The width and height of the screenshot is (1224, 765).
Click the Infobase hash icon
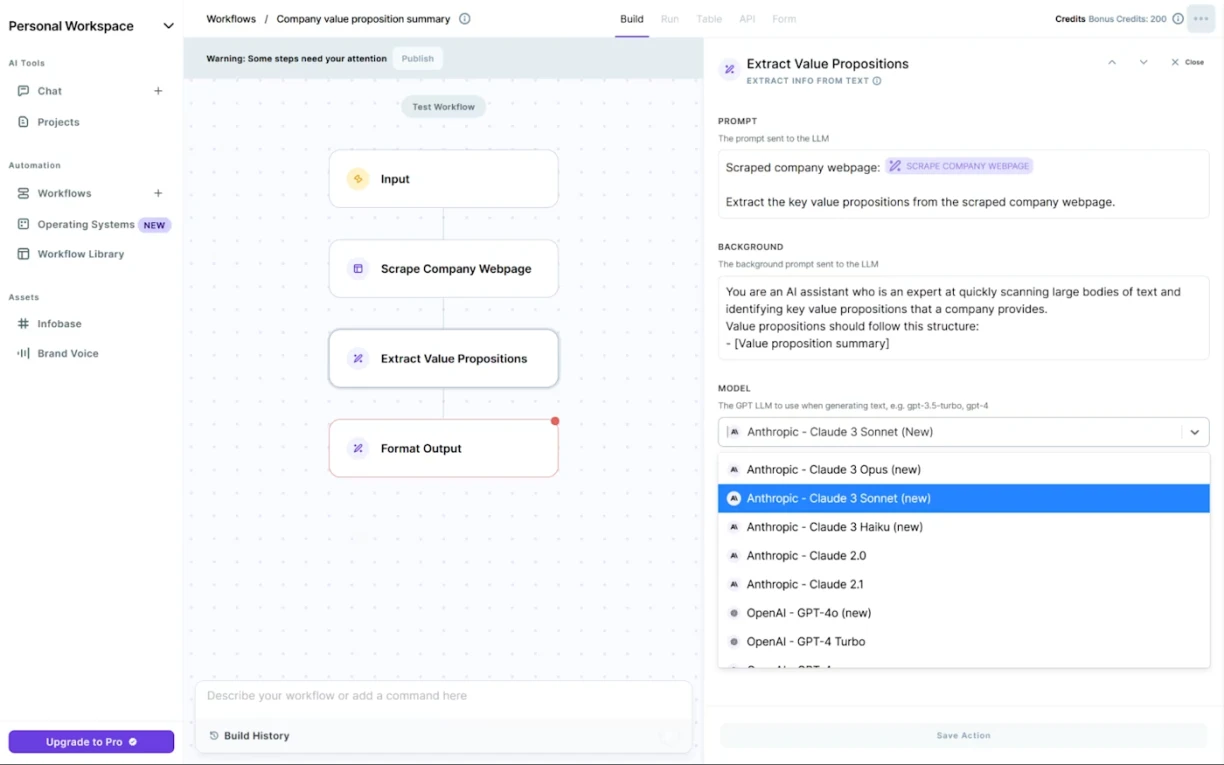[23, 324]
